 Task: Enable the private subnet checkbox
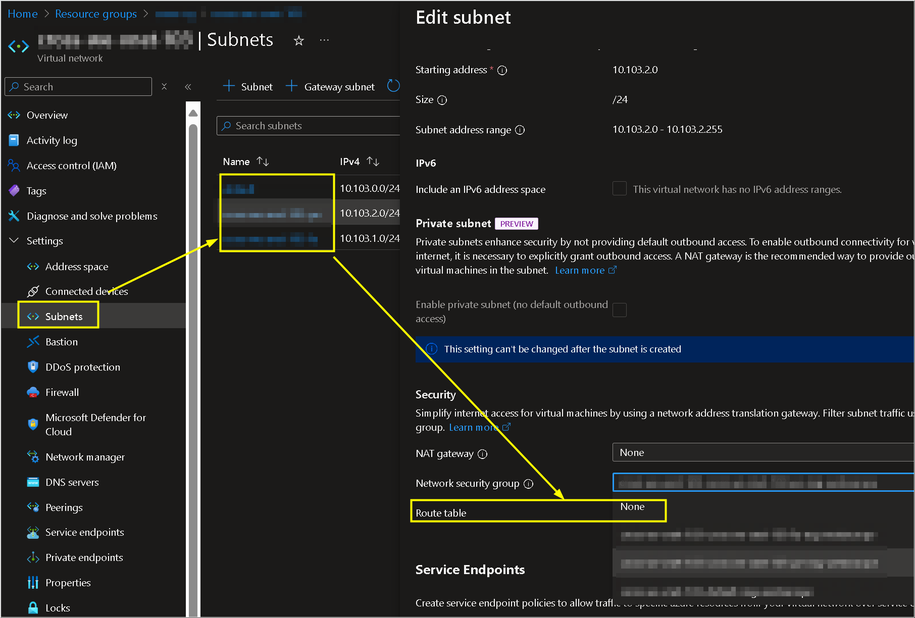619,309
